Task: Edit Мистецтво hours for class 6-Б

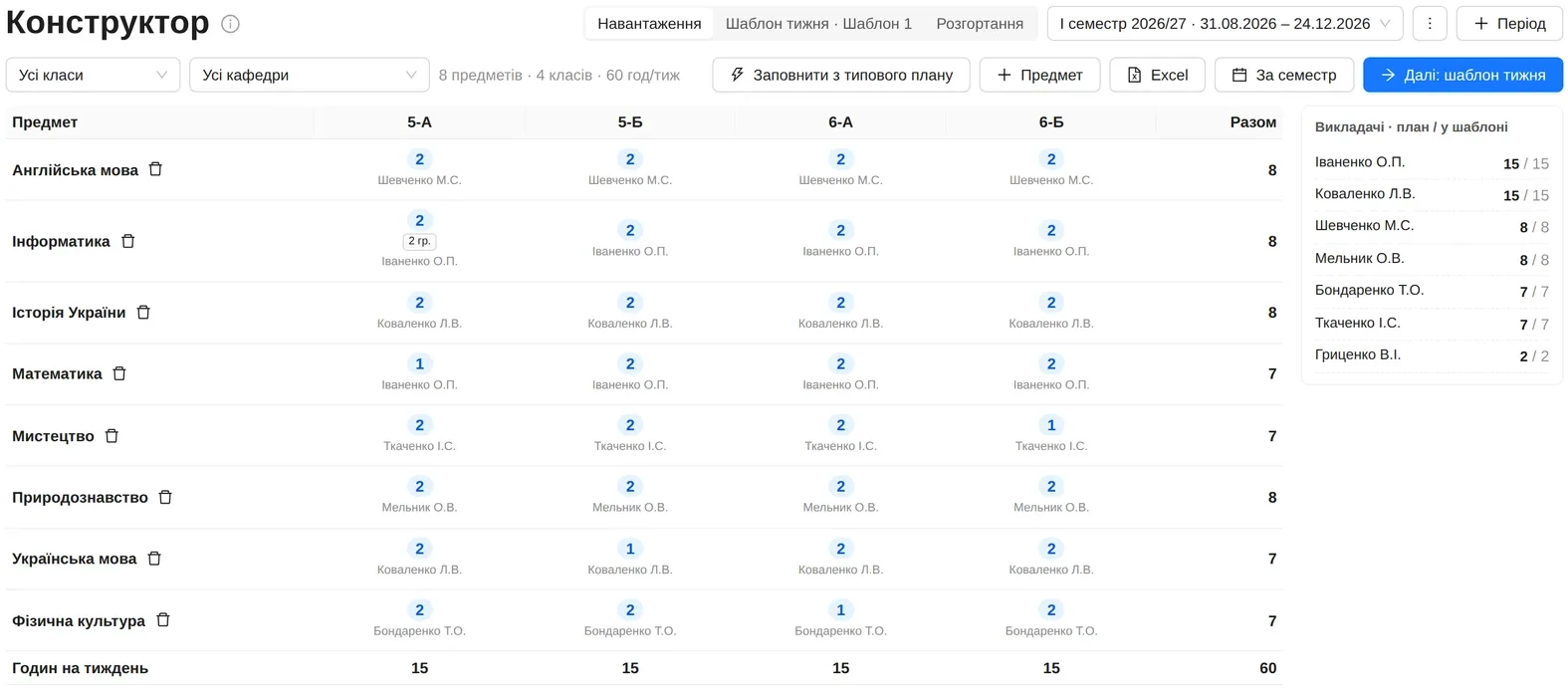Action: (x=1051, y=425)
